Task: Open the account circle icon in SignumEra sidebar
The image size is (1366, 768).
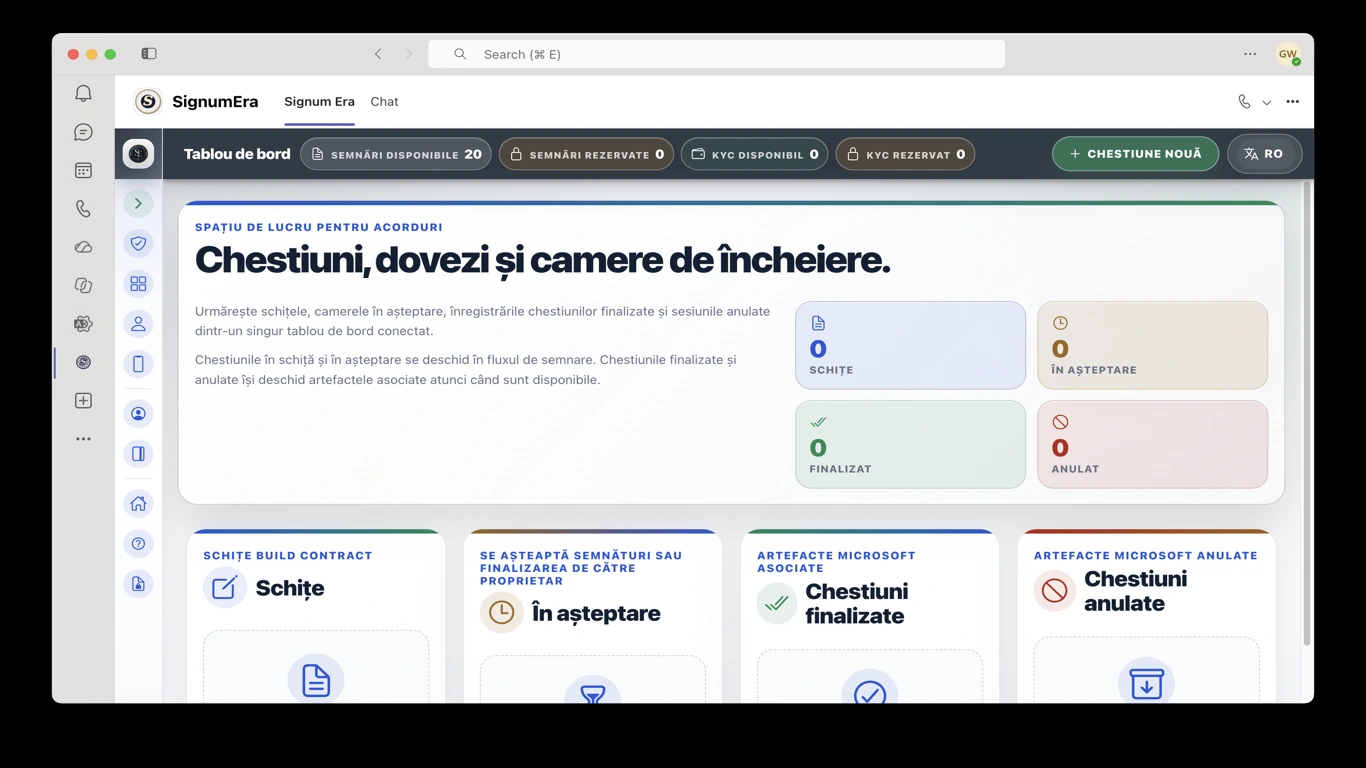Action: coord(138,413)
